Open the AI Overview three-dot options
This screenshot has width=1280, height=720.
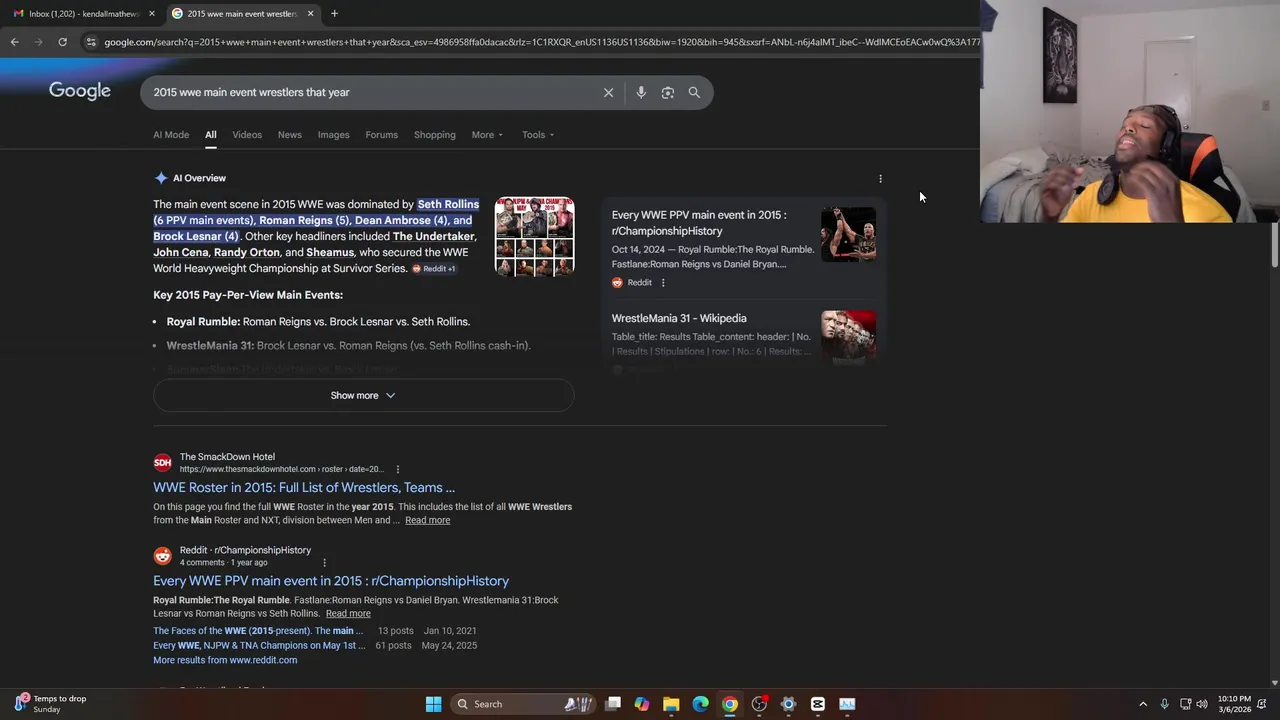[880, 178]
